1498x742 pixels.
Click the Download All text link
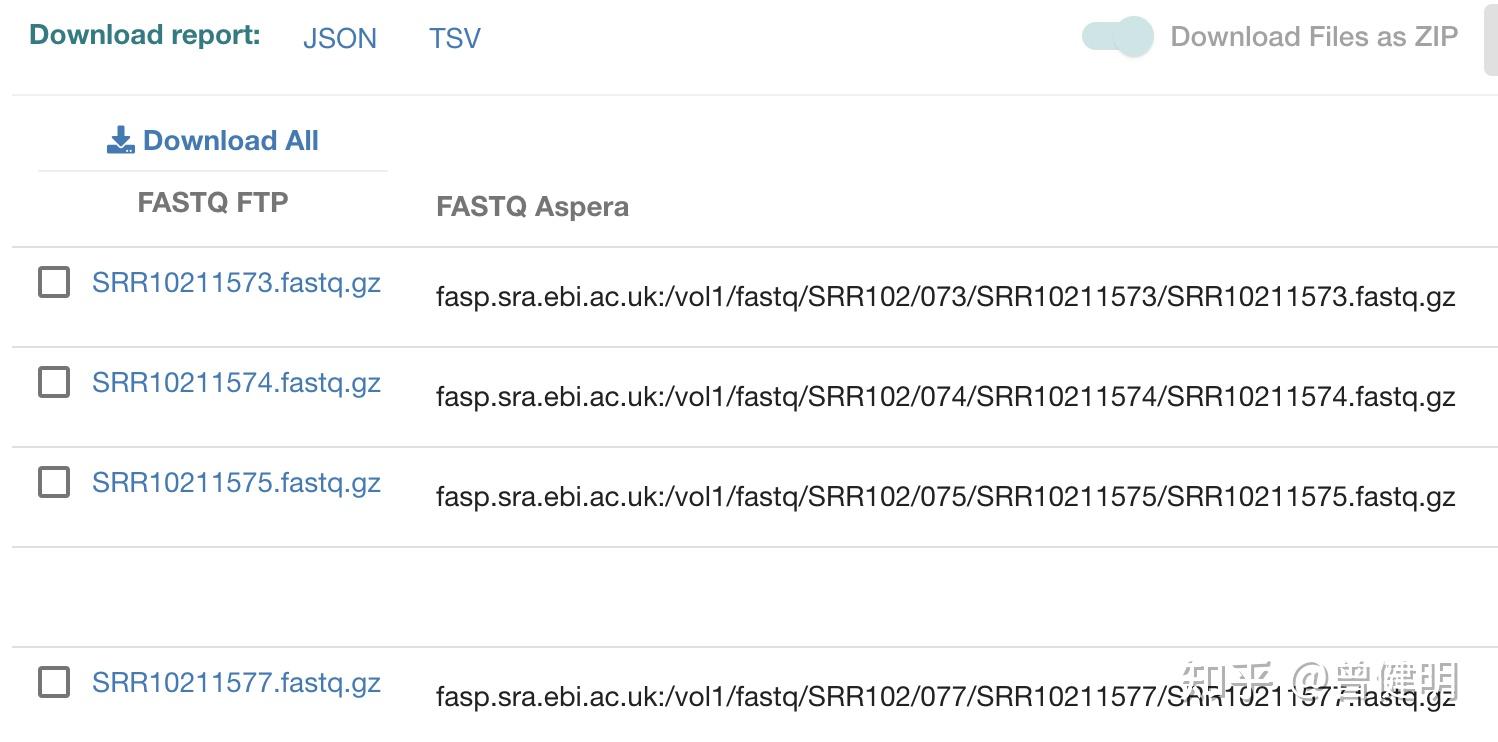click(x=231, y=141)
